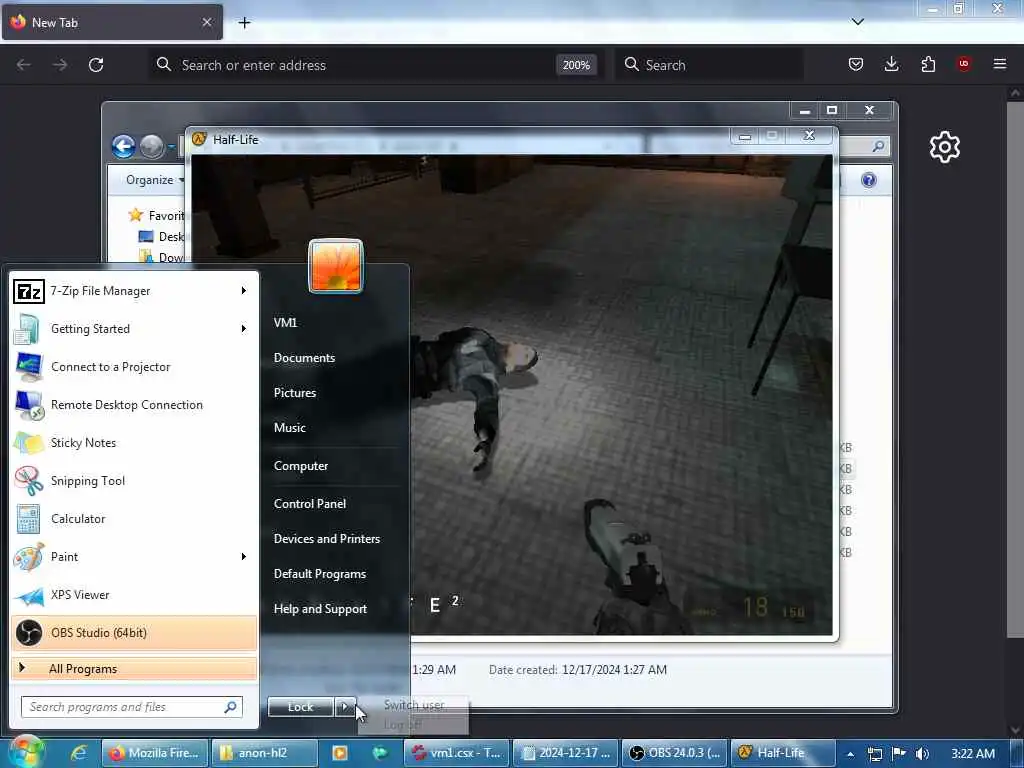Open VM1 user folder
The image size is (1024, 768).
coord(285,323)
